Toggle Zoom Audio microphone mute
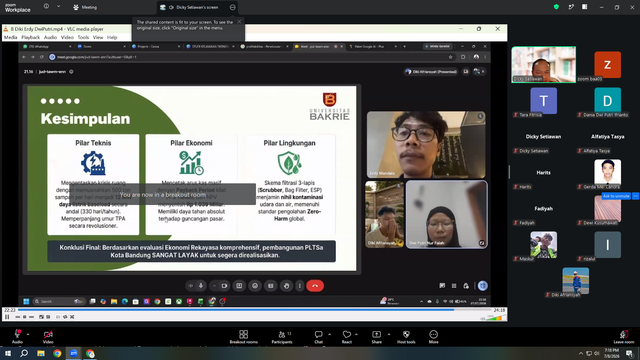Screen dimensions: 640x360 click(17, 337)
